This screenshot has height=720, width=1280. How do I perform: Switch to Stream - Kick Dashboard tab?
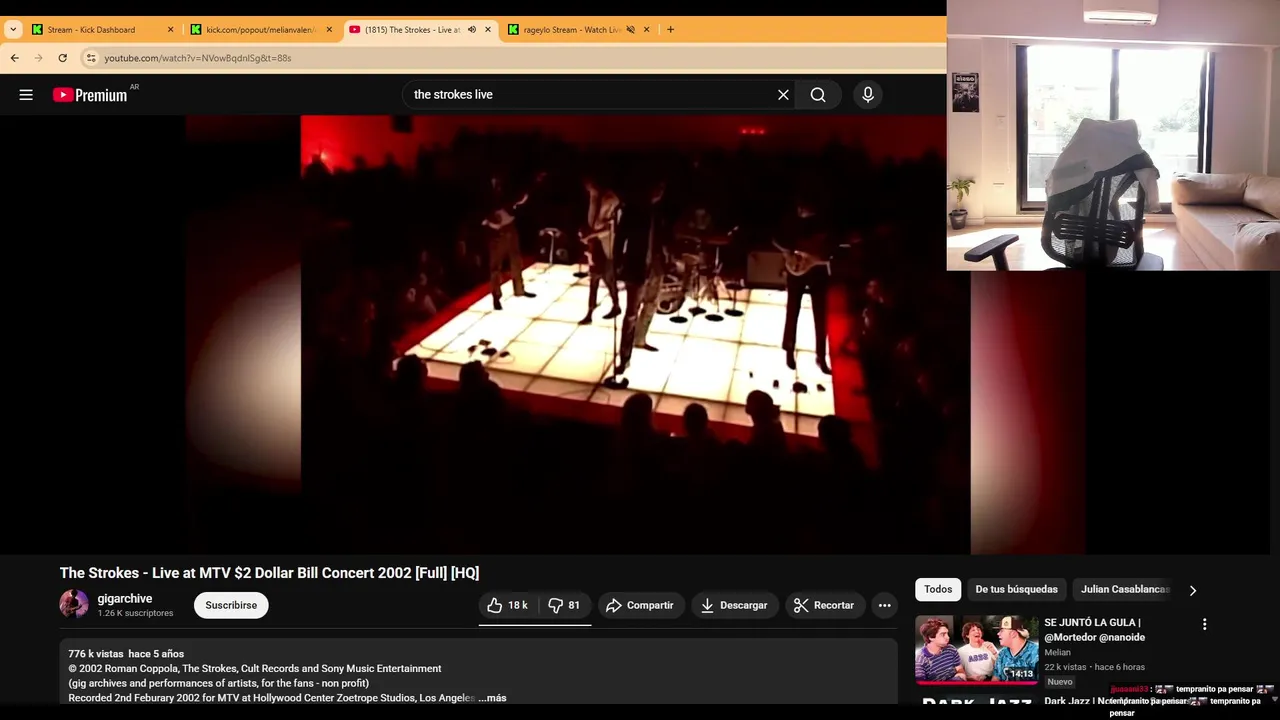click(x=91, y=30)
